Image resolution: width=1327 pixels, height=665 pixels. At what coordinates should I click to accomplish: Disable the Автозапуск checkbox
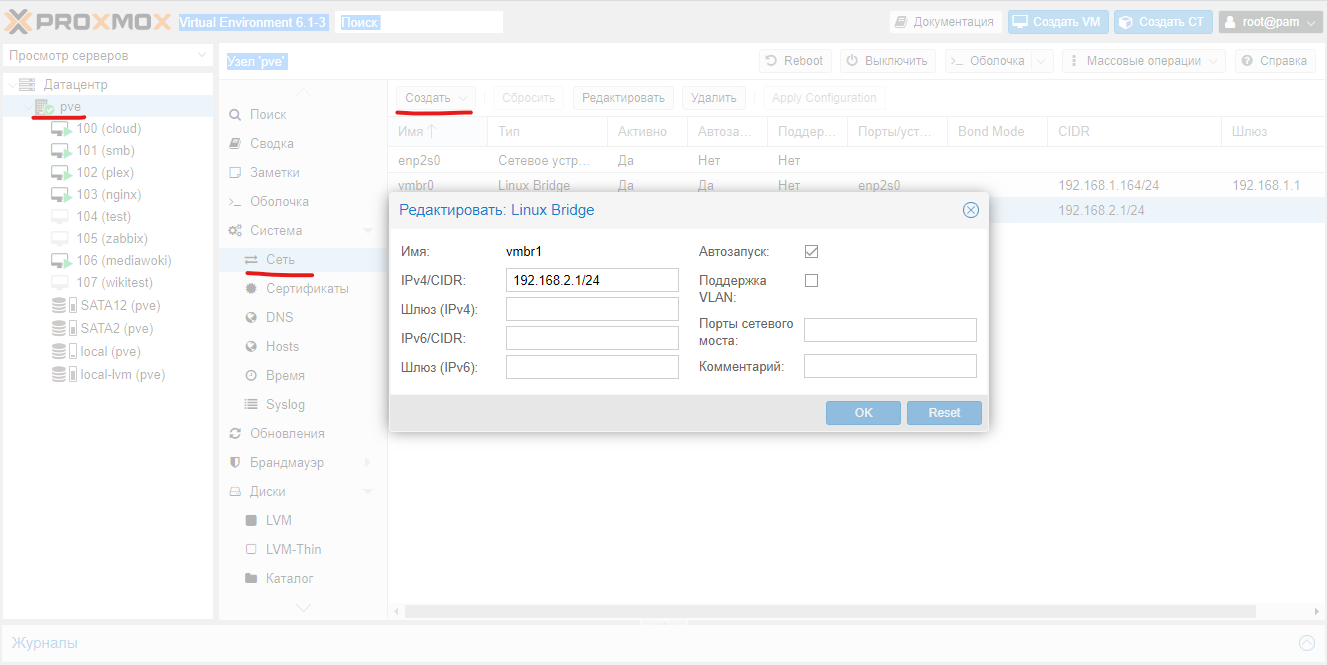point(811,252)
